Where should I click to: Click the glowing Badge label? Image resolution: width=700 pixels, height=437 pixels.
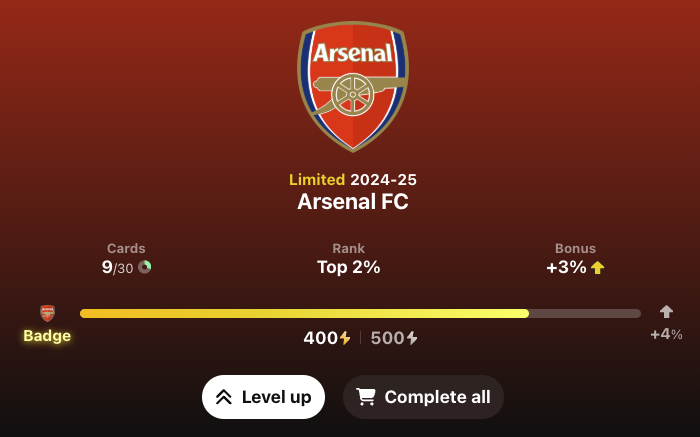tap(47, 336)
